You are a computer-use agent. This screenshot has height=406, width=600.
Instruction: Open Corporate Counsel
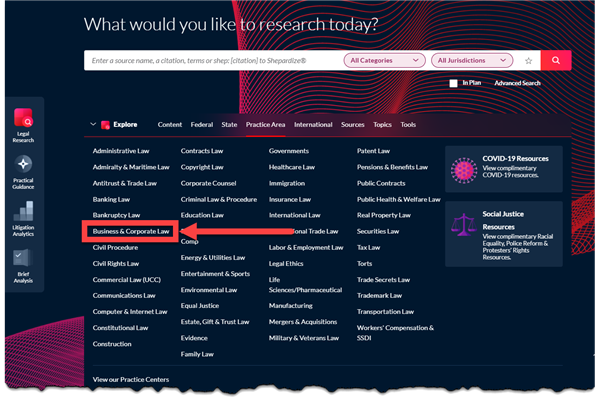click(x=208, y=183)
